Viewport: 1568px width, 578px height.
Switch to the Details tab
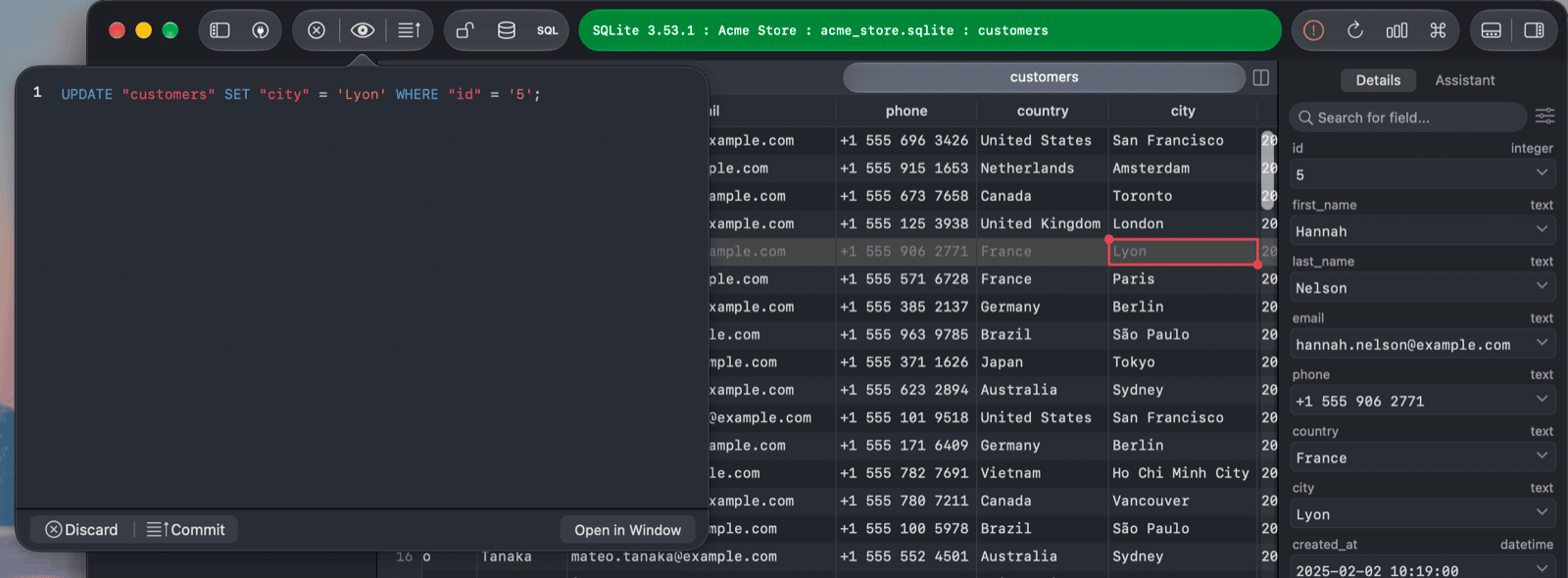click(1378, 80)
